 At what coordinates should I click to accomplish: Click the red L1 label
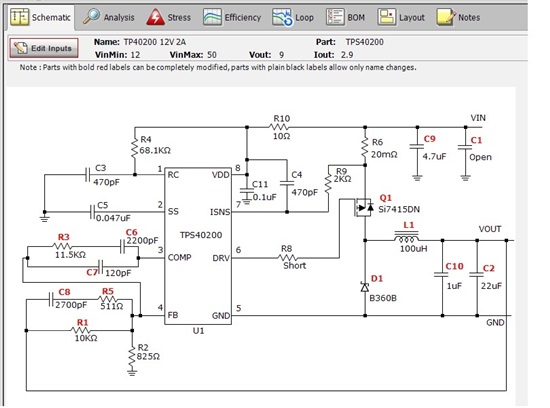pyautogui.click(x=409, y=225)
